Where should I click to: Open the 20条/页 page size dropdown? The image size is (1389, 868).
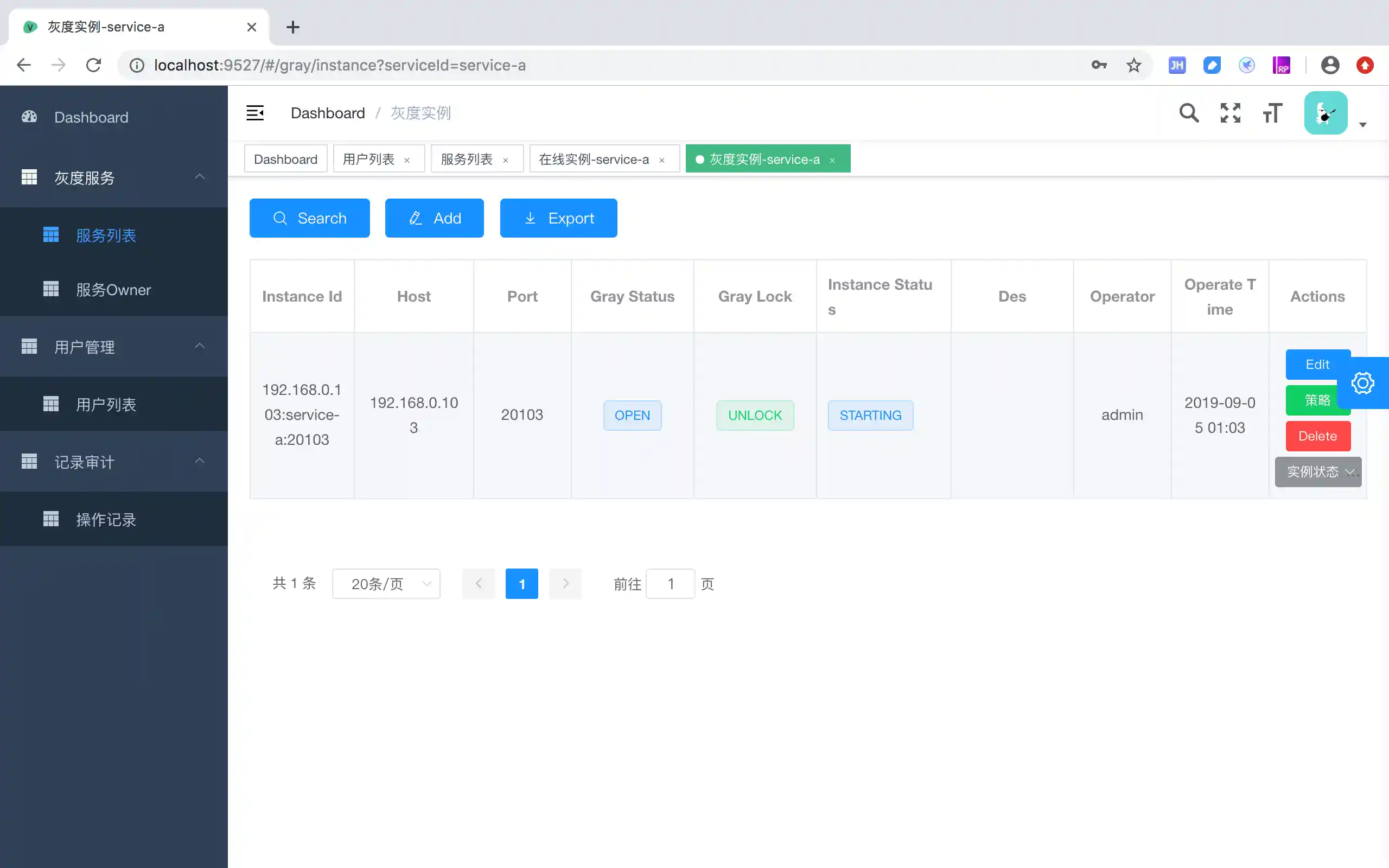386,584
